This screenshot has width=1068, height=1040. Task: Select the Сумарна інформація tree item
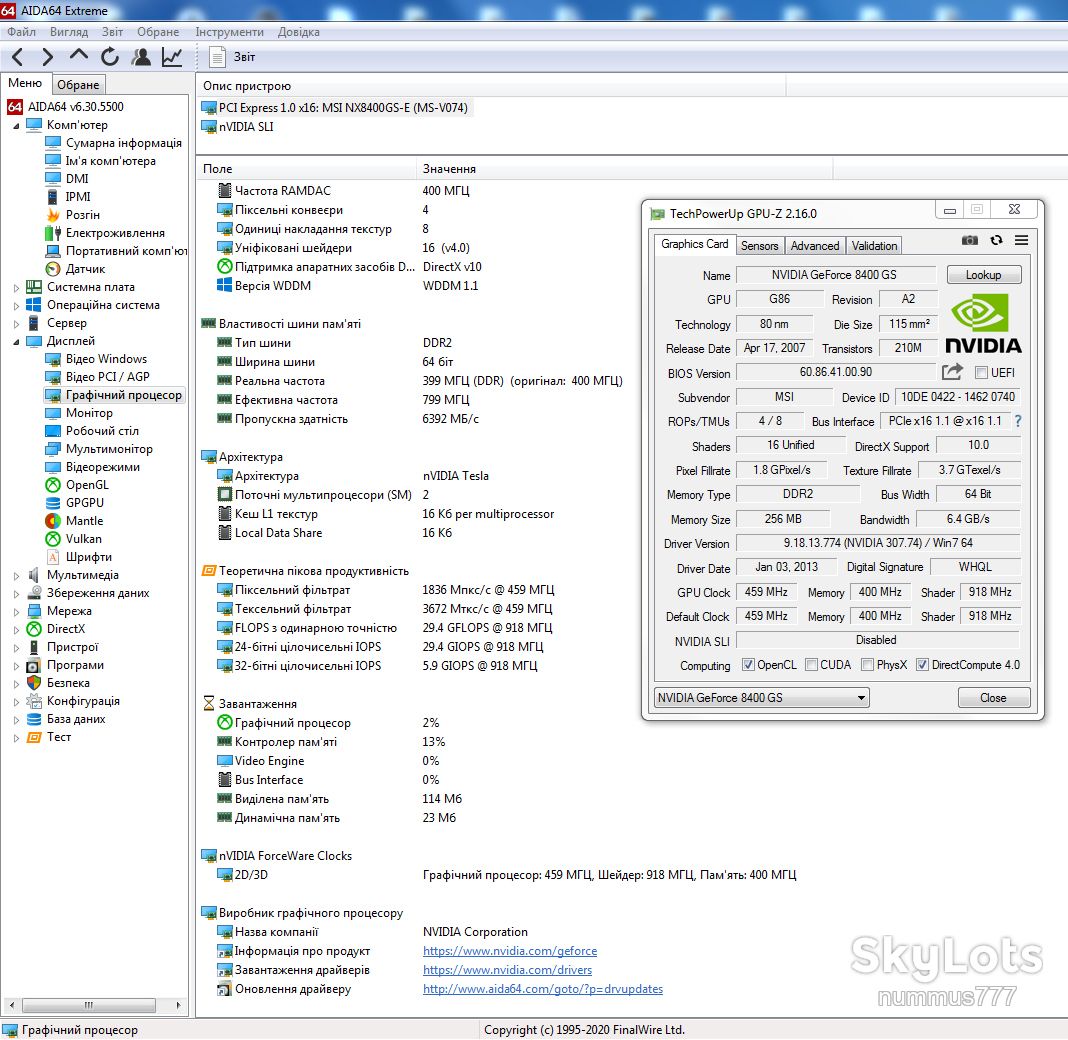pyautogui.click(x=114, y=143)
